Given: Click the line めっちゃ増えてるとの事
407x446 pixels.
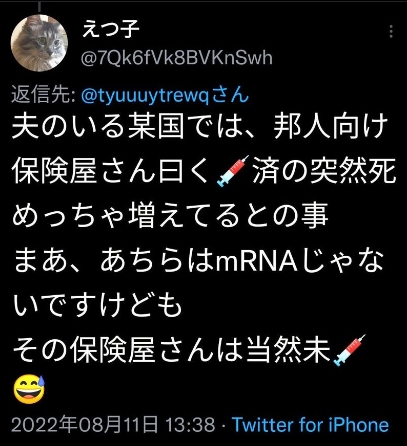Looking at the screenshot, I should point(170,216).
